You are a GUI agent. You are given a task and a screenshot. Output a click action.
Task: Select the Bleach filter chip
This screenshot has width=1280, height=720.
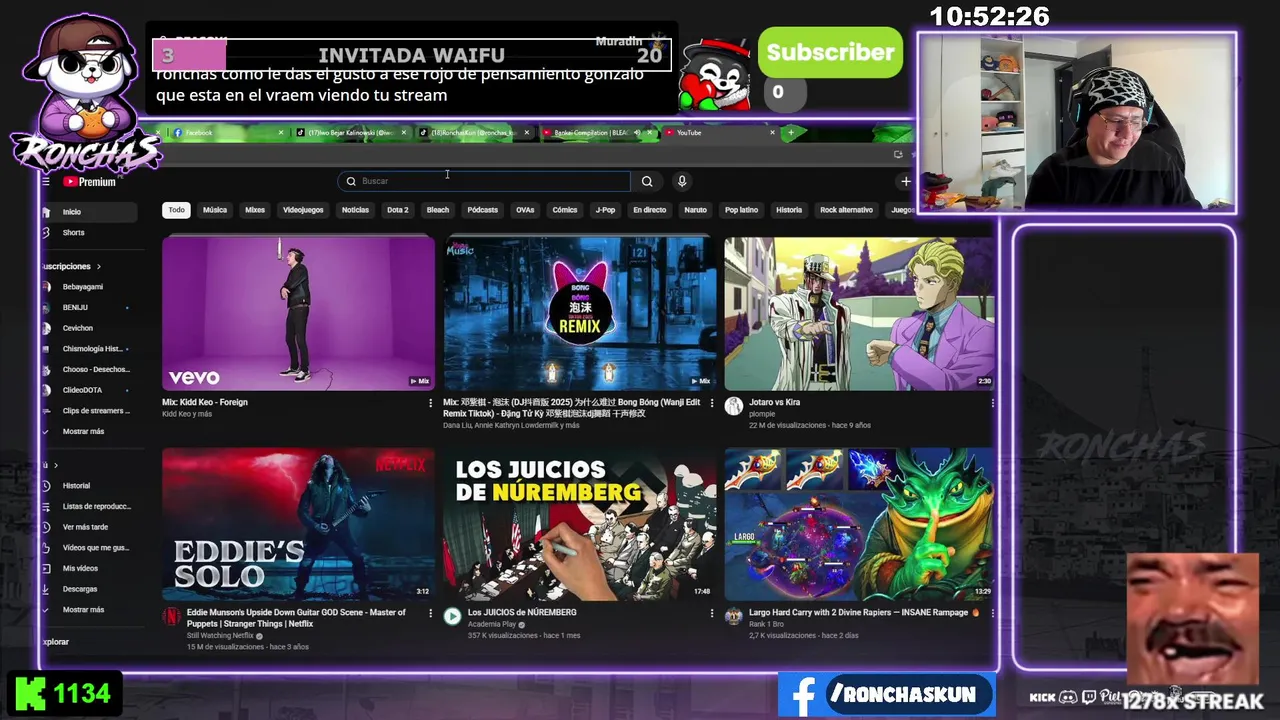point(438,210)
